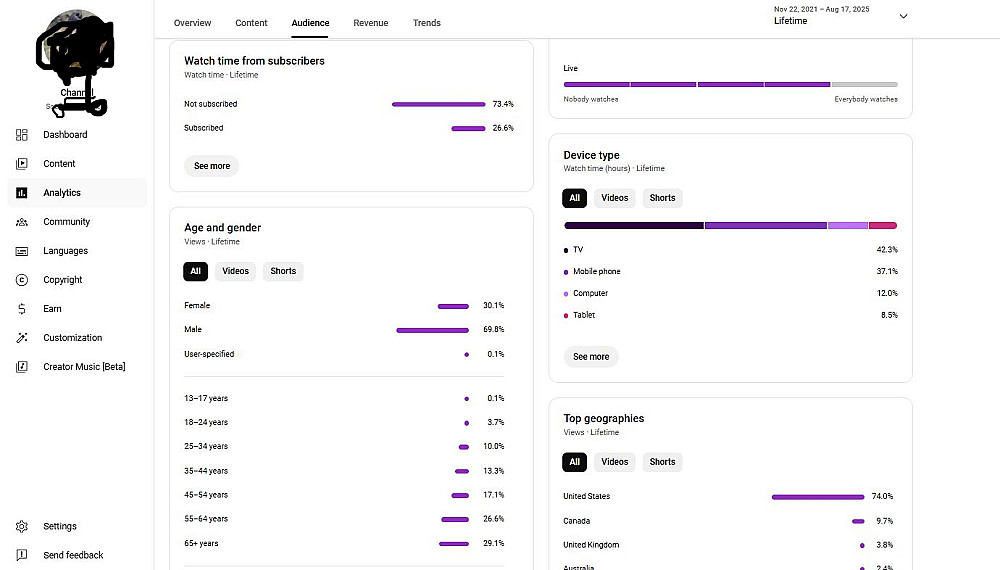Screen dimensions: 1000x570
Task: Expand the Lifetime date range dropdown
Action: click(903, 16)
